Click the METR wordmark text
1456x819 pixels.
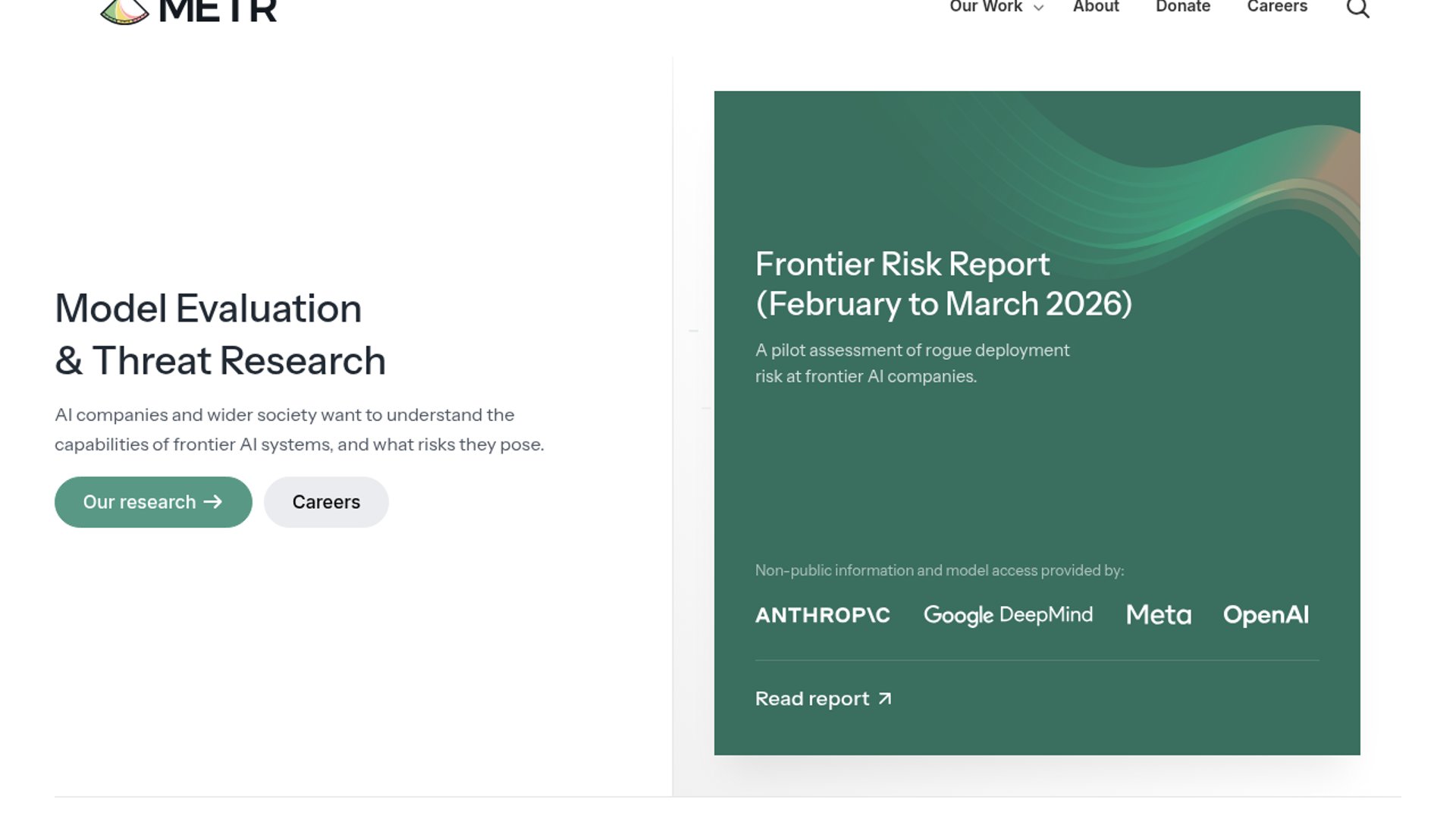(x=218, y=11)
